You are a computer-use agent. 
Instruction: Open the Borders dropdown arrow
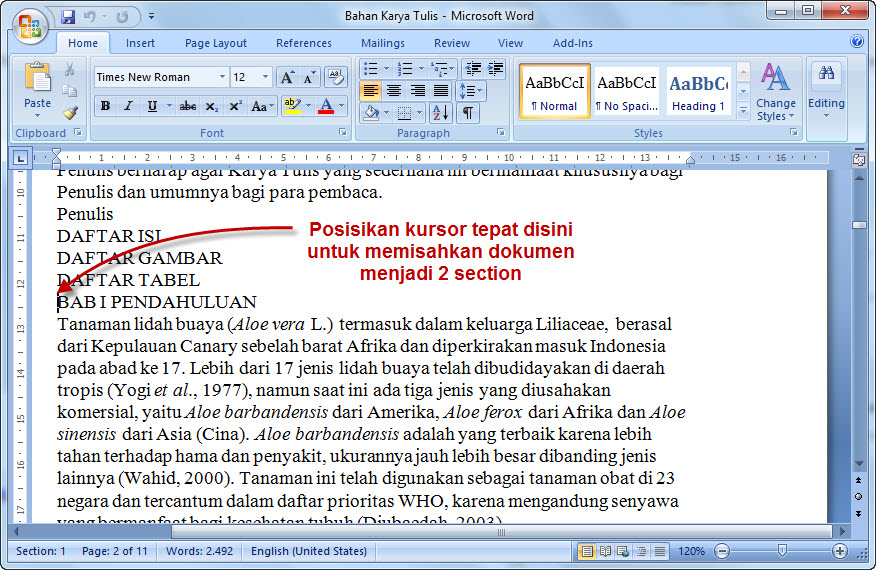pyautogui.click(x=420, y=113)
